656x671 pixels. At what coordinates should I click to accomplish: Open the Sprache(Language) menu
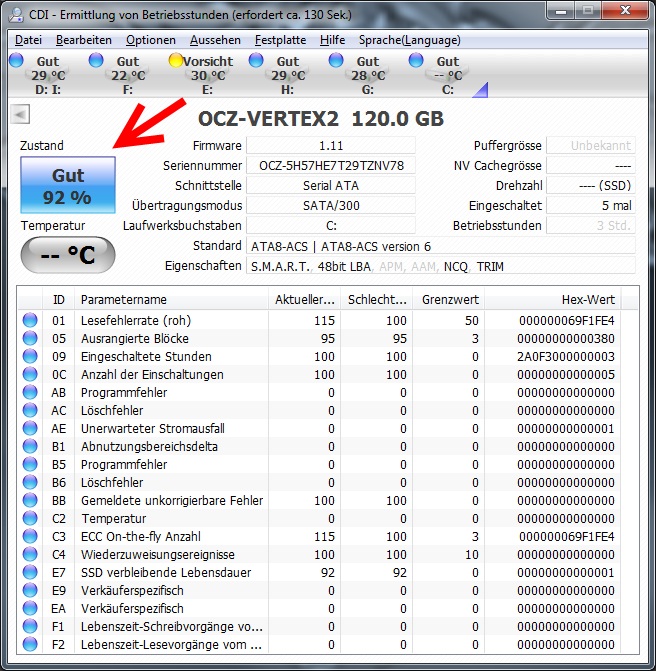tap(410, 40)
